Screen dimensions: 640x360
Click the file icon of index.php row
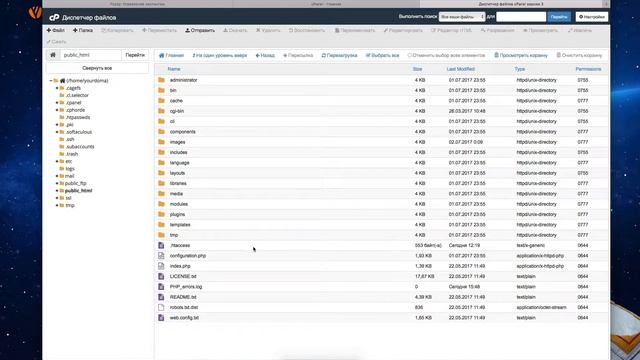pos(161,266)
